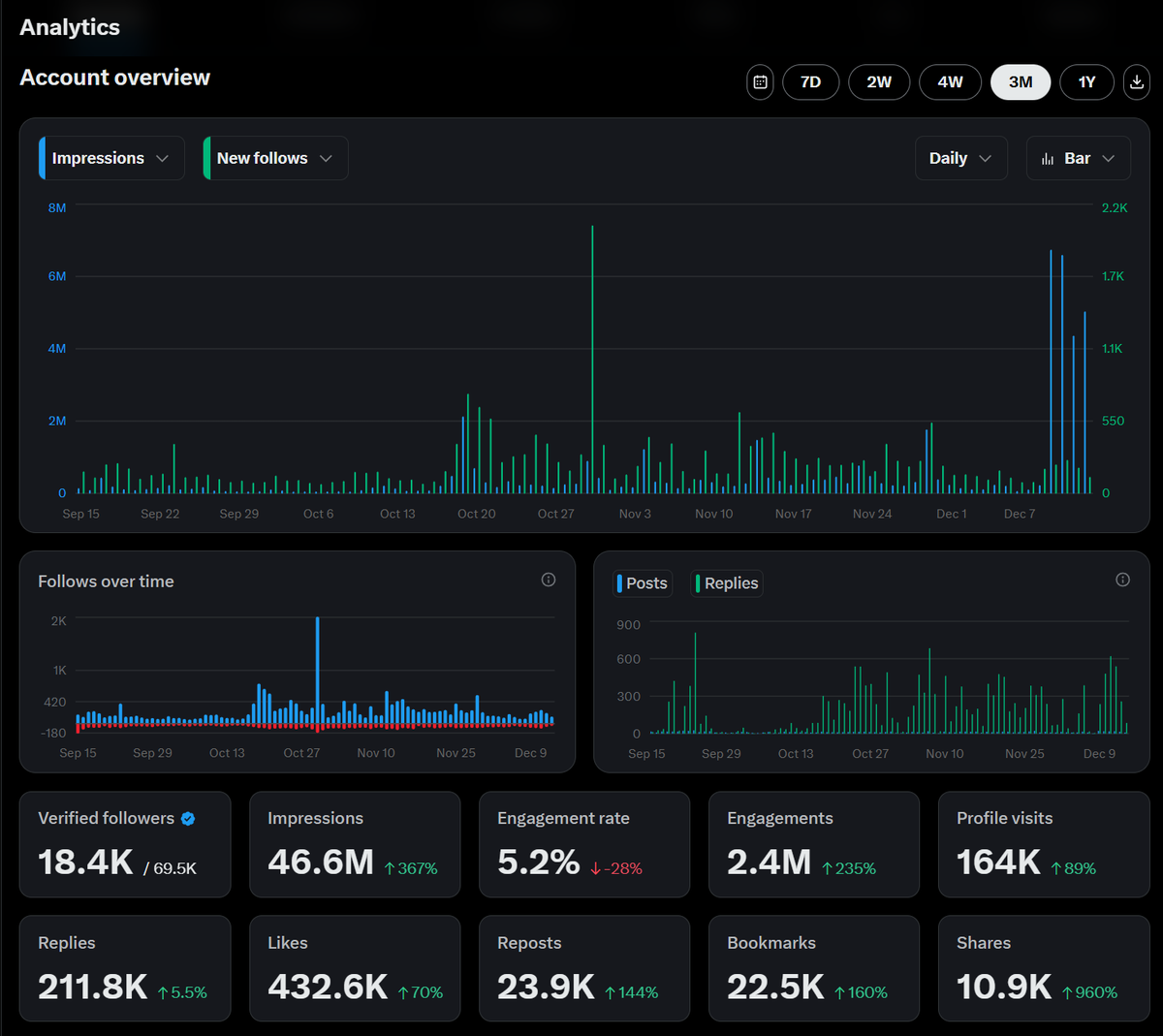Show info for Follows over time
Image resolution: width=1163 pixels, height=1036 pixels.
[549, 580]
